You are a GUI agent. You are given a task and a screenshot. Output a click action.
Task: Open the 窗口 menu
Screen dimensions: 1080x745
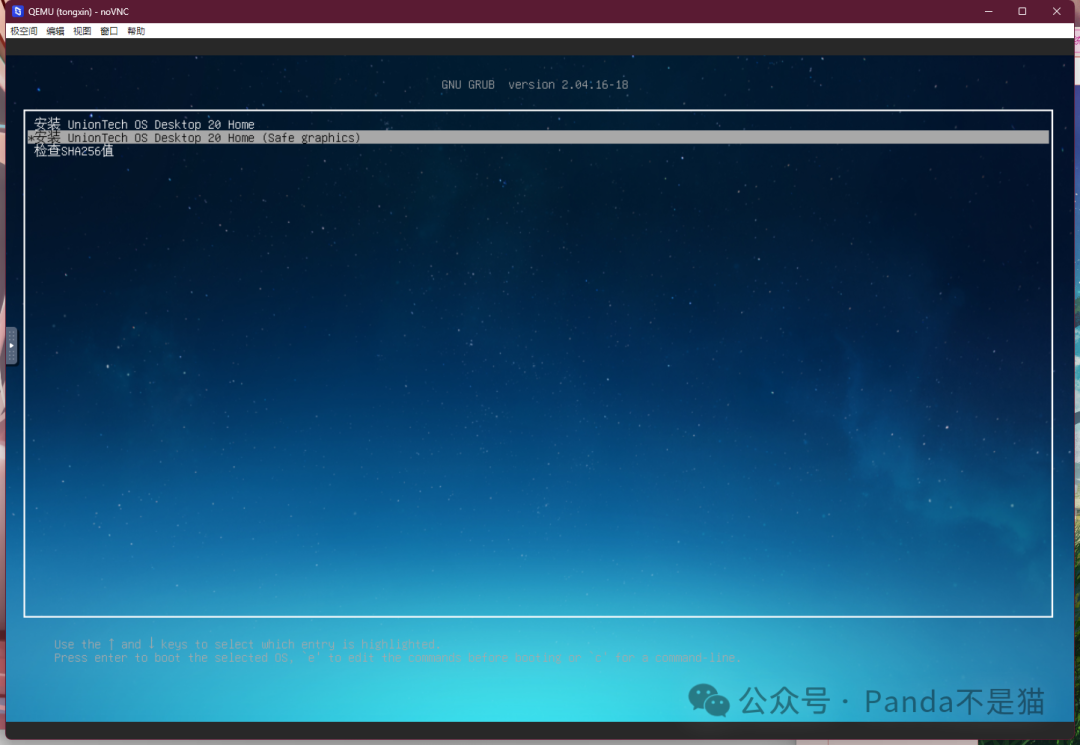[109, 31]
